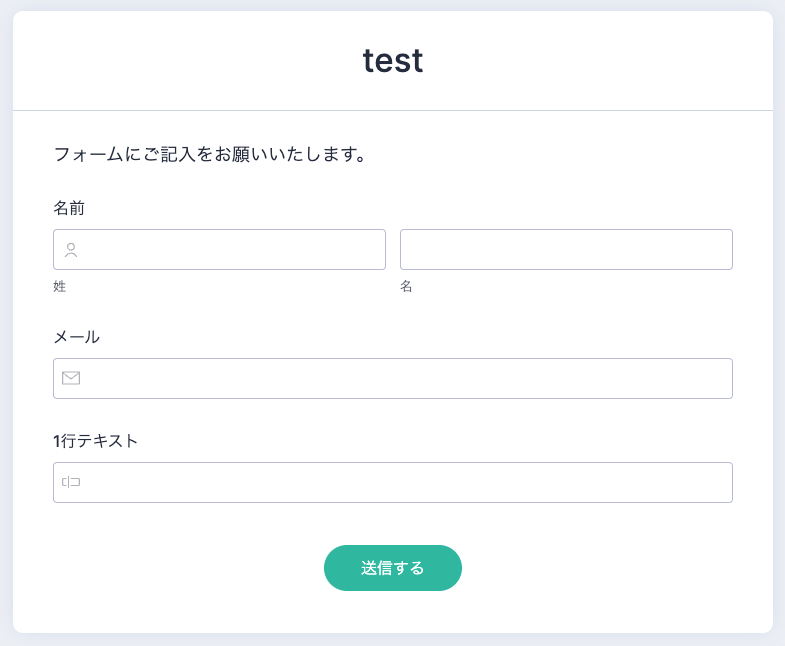Click the envelope icon in メール field

(x=71, y=378)
